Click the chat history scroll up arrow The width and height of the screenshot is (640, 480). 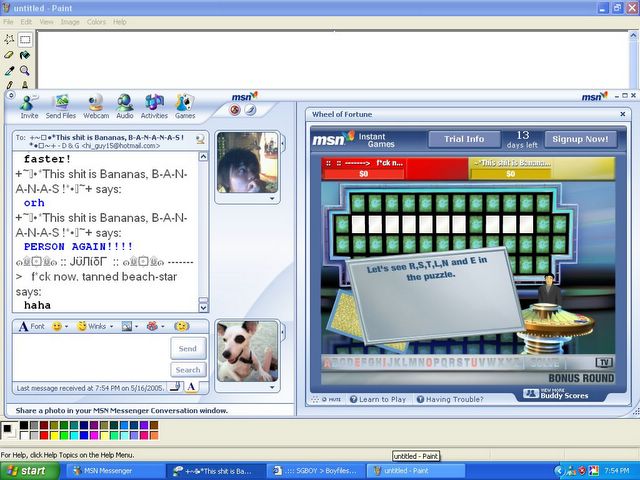pos(203,157)
